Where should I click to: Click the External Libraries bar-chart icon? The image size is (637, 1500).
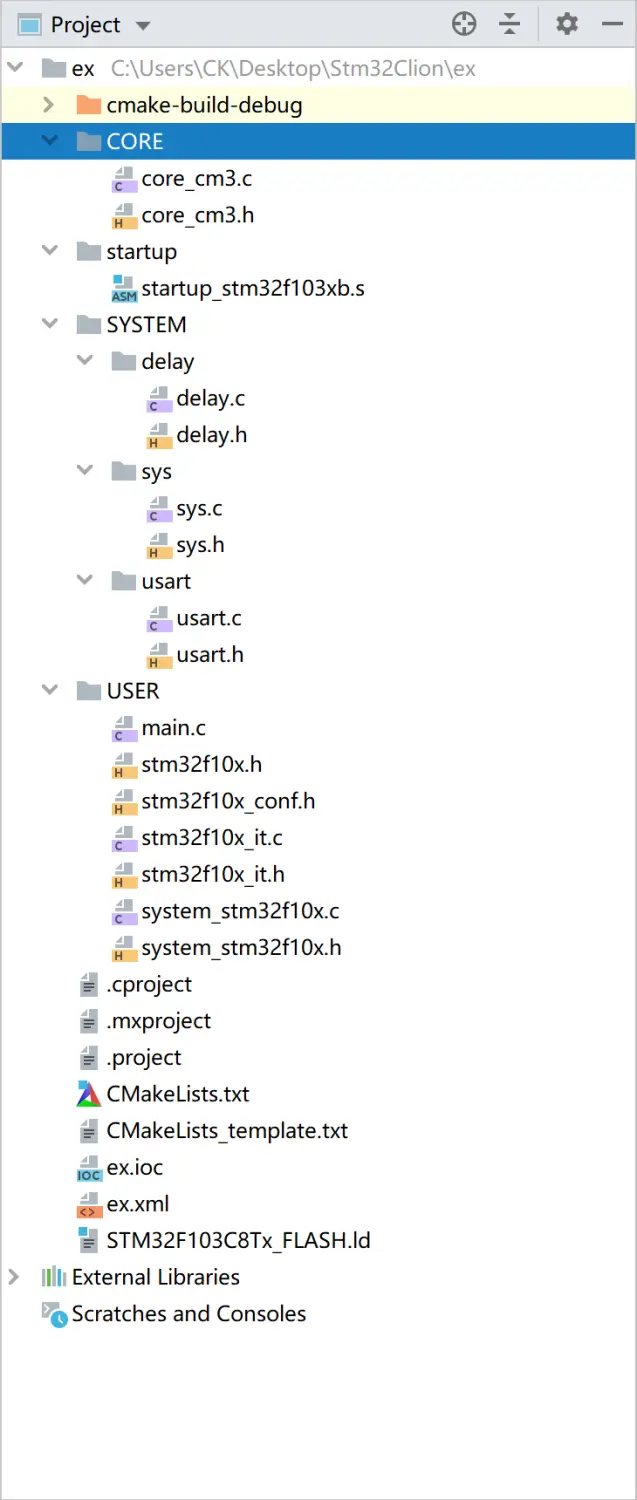coord(53,1277)
